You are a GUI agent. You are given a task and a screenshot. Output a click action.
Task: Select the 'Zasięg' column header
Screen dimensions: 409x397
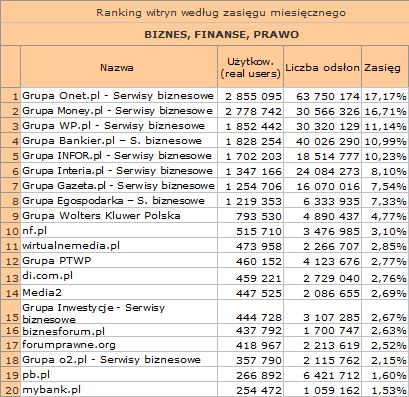click(382, 68)
